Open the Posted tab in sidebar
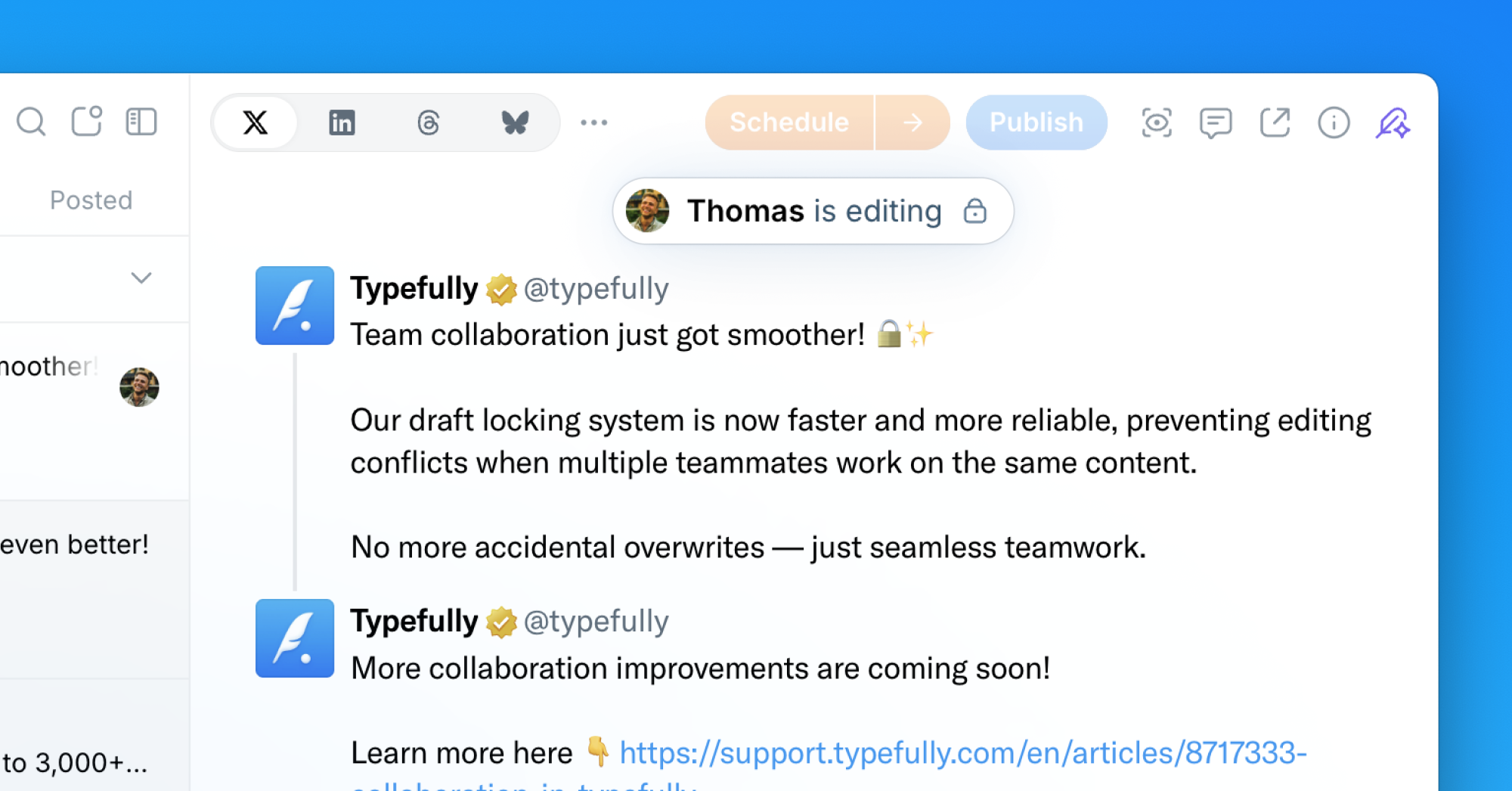Image resolution: width=1512 pixels, height=791 pixels. point(91,200)
